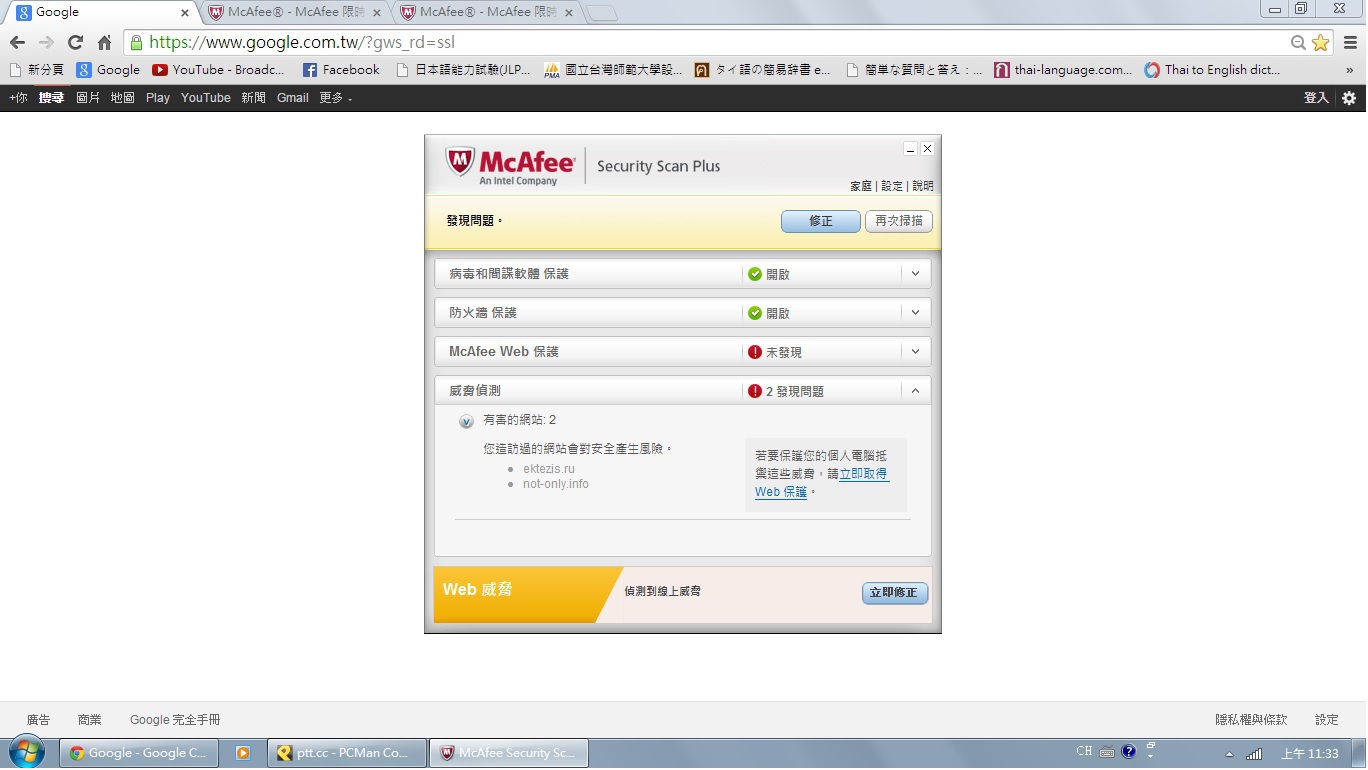Viewport: 1368px width, 770px height.
Task: Click the McAfee shield logo
Action: (x=460, y=163)
